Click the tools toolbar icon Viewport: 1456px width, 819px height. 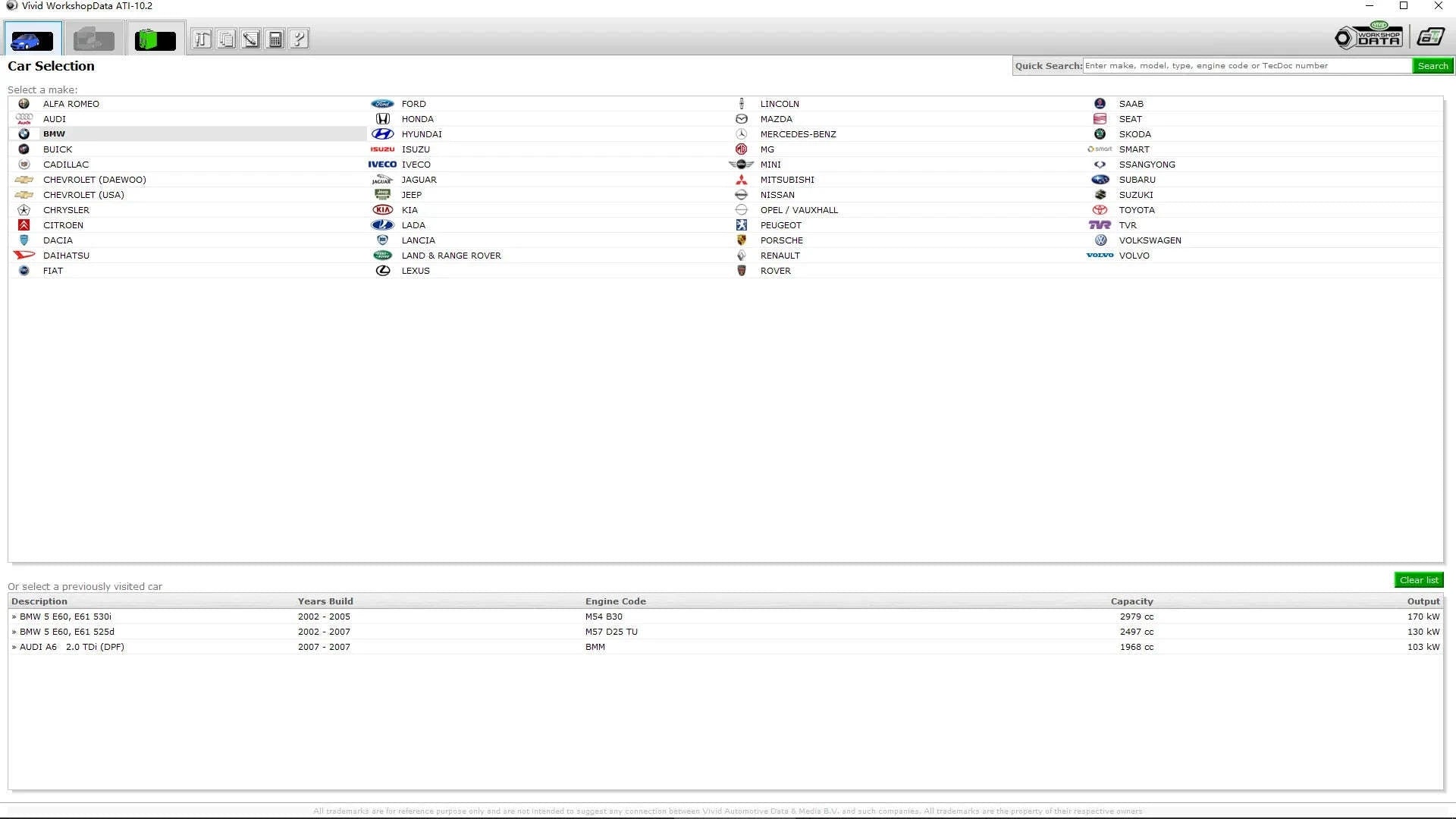click(202, 38)
